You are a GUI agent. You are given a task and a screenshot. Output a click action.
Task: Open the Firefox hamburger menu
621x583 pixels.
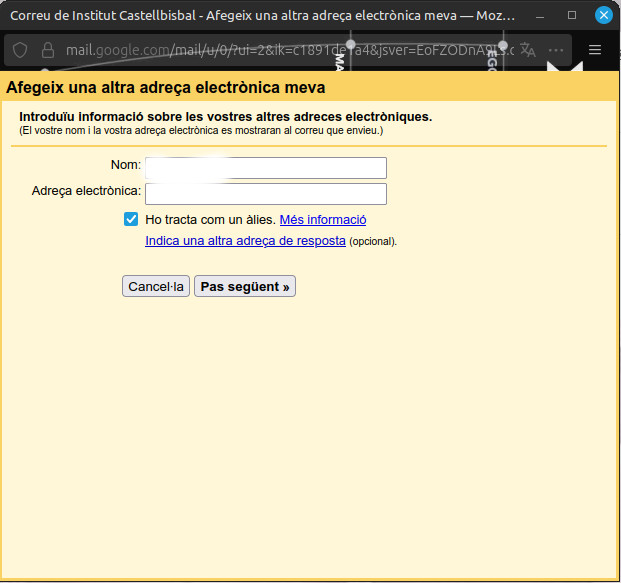[x=595, y=50]
